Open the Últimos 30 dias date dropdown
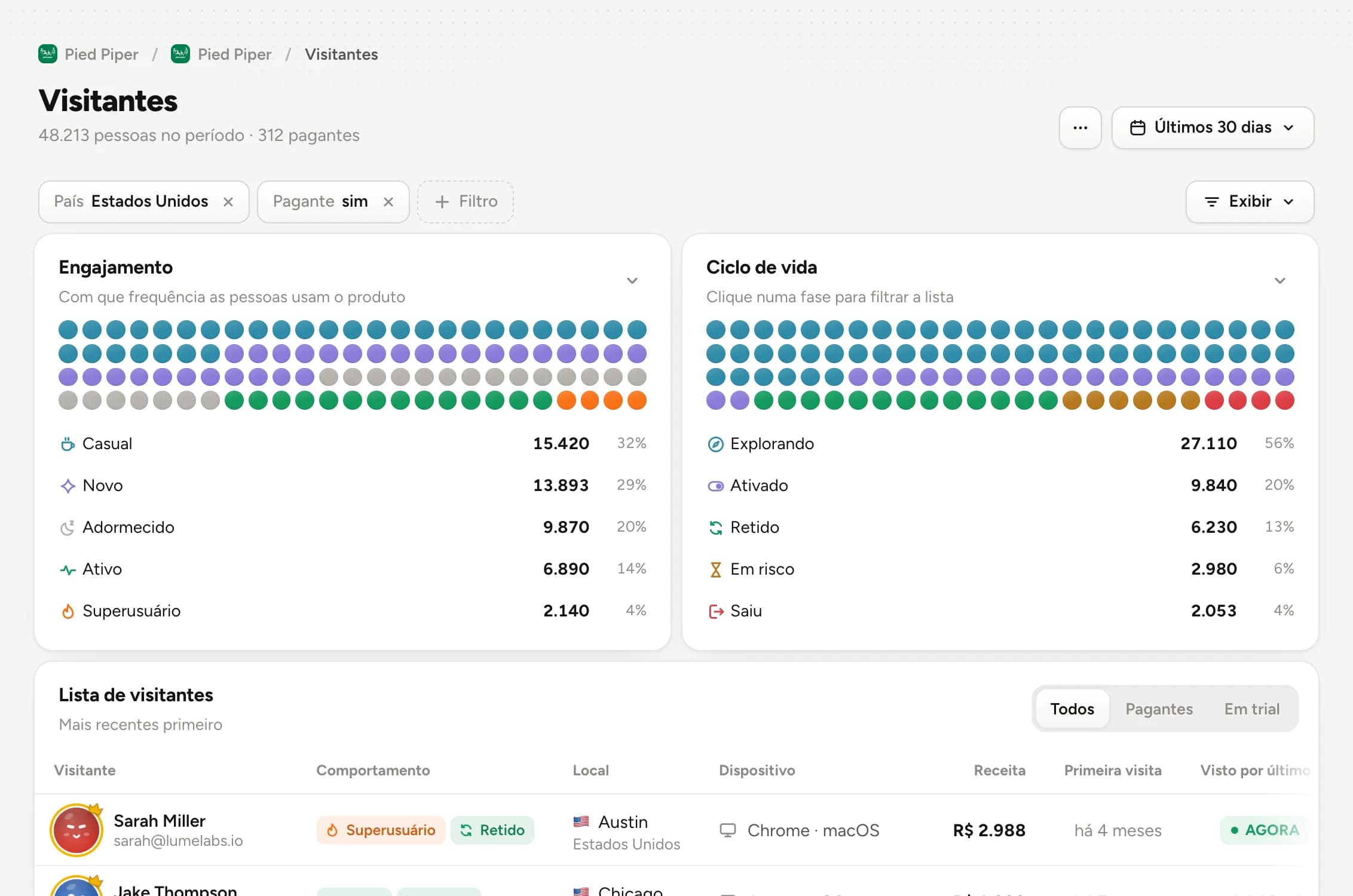This screenshot has height=896, width=1353. pyautogui.click(x=1213, y=128)
